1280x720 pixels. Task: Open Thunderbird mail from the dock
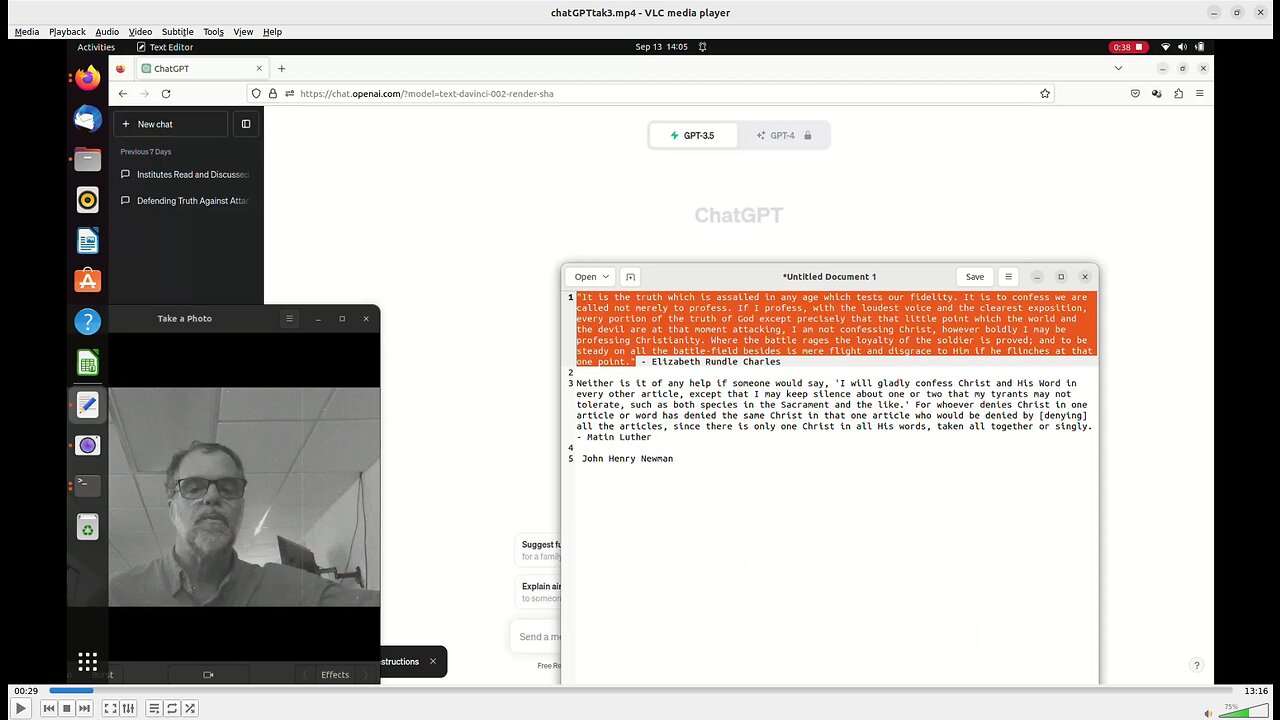88,118
